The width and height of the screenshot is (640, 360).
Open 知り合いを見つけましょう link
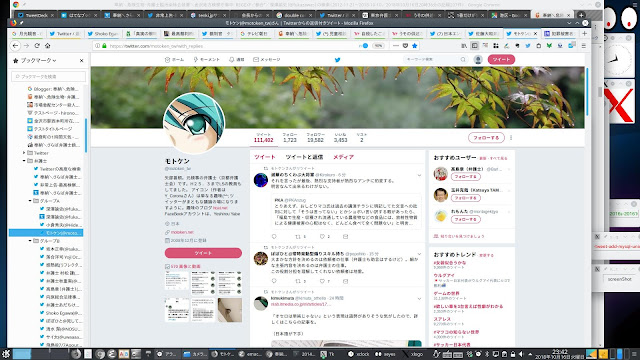coord(462,236)
